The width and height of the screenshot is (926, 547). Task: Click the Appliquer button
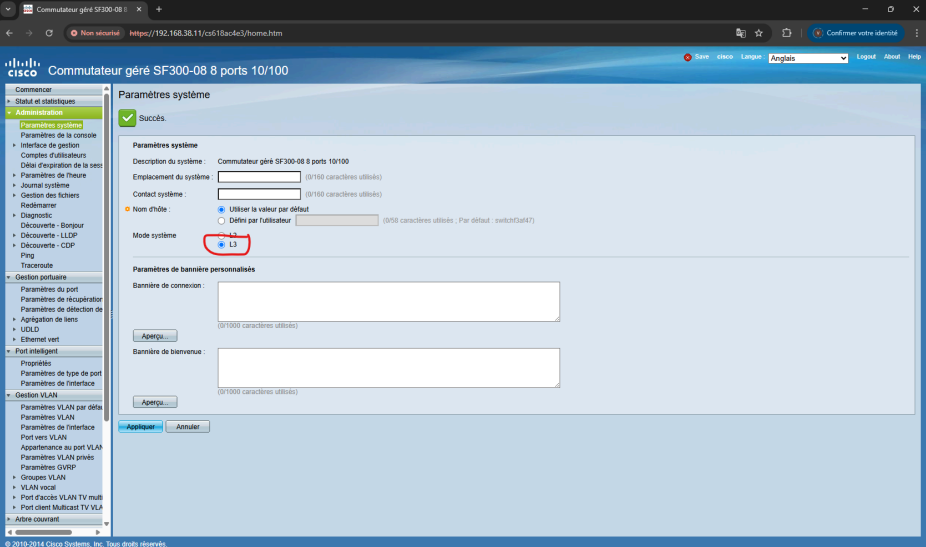point(140,427)
